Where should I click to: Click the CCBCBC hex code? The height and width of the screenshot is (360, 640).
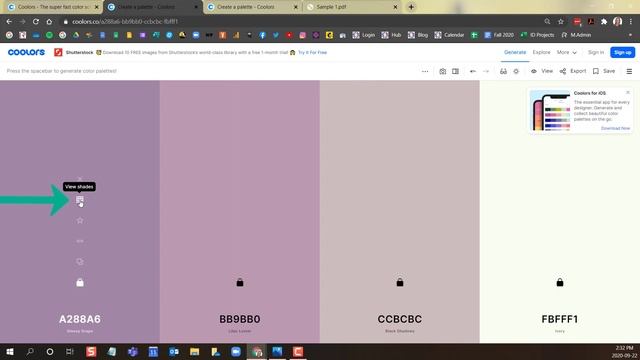tap(400, 319)
